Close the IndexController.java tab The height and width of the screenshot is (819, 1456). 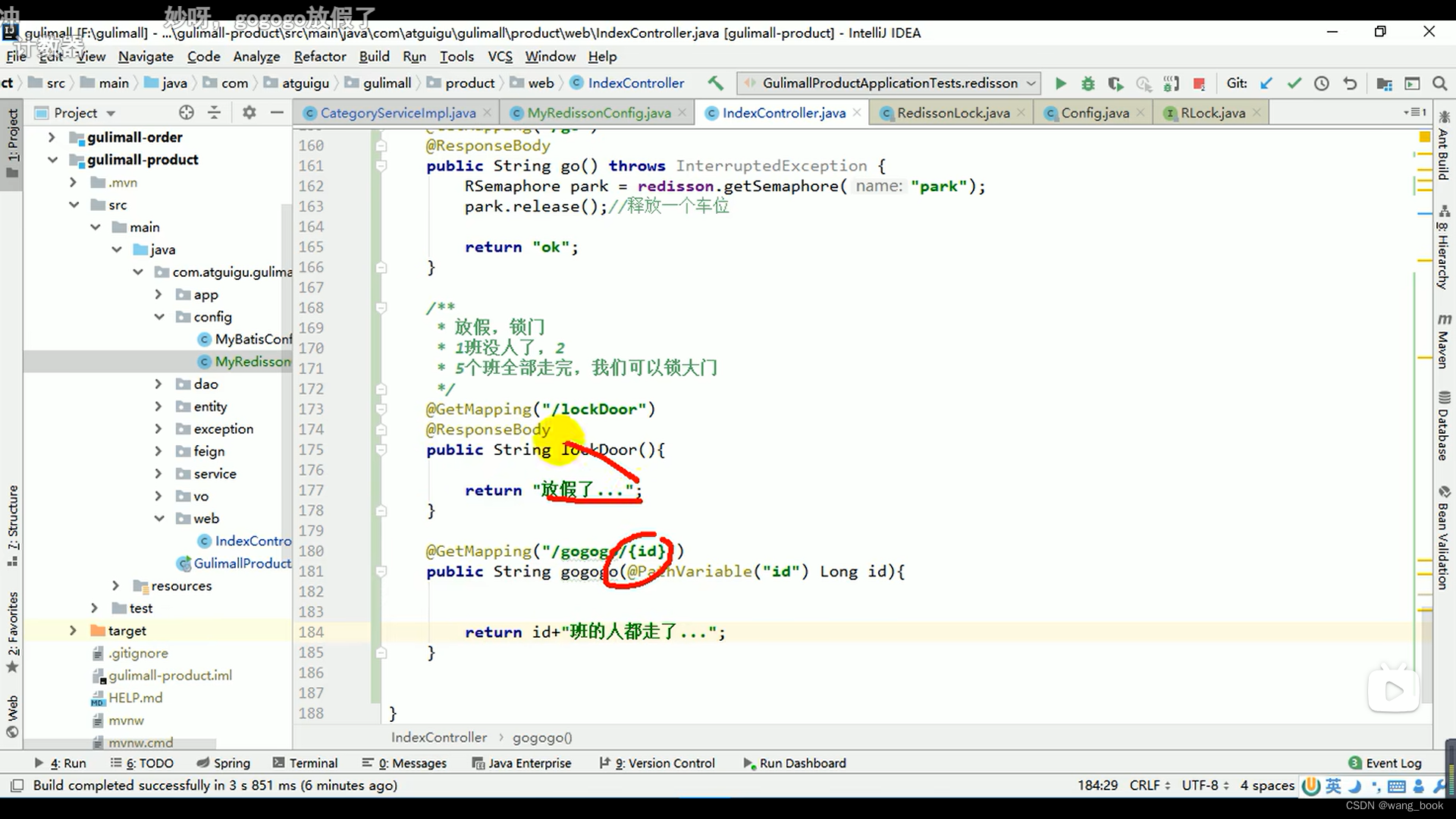pos(857,112)
